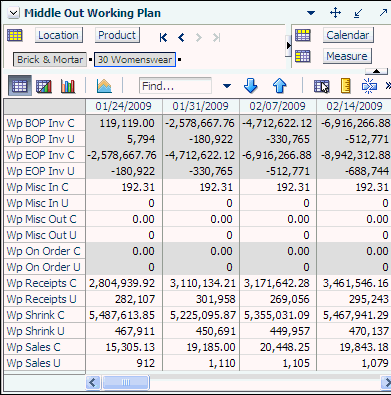Find next with the down arrow
Image resolution: width=391 pixels, height=395 pixels.
251,86
